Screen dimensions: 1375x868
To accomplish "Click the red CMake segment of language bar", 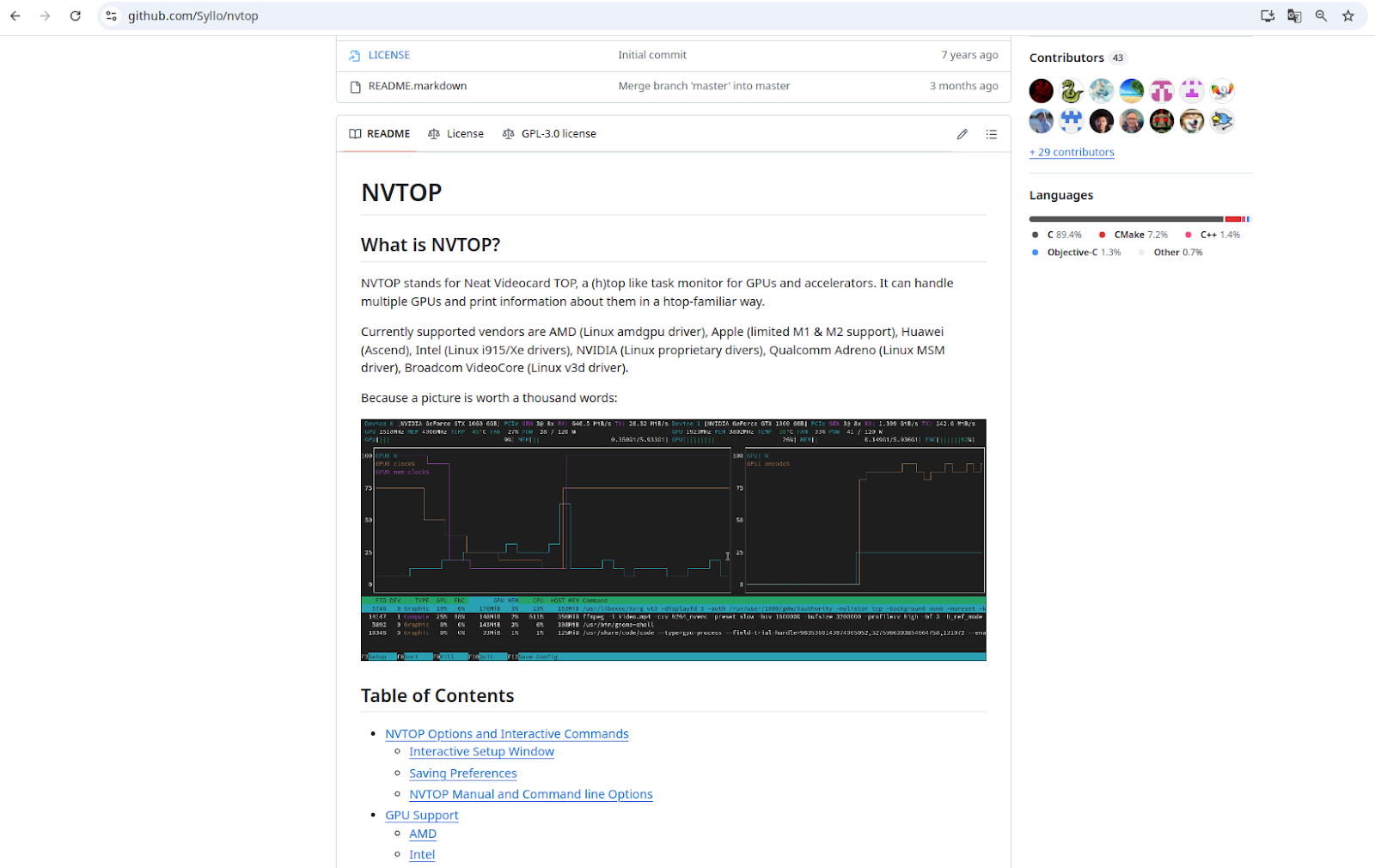I will (x=1233, y=219).
